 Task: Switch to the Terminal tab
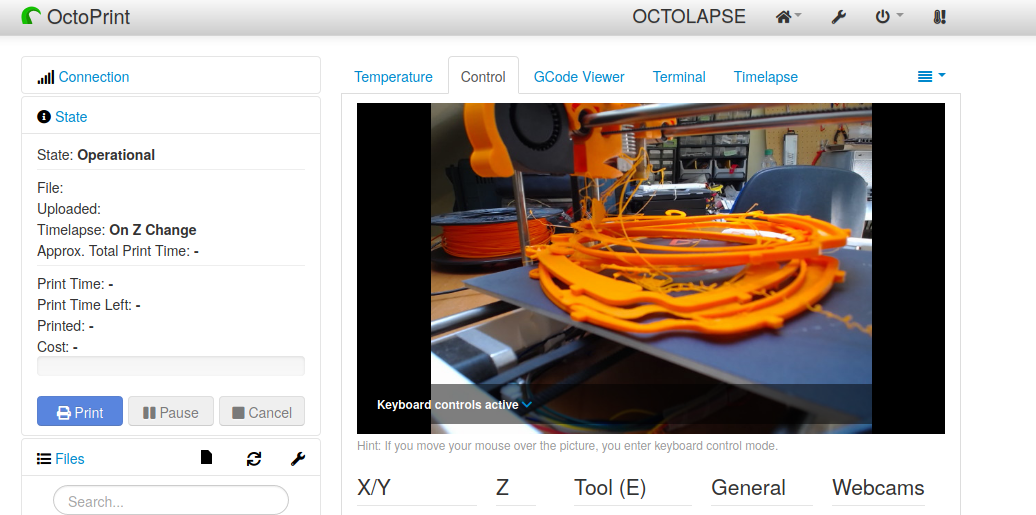point(679,77)
